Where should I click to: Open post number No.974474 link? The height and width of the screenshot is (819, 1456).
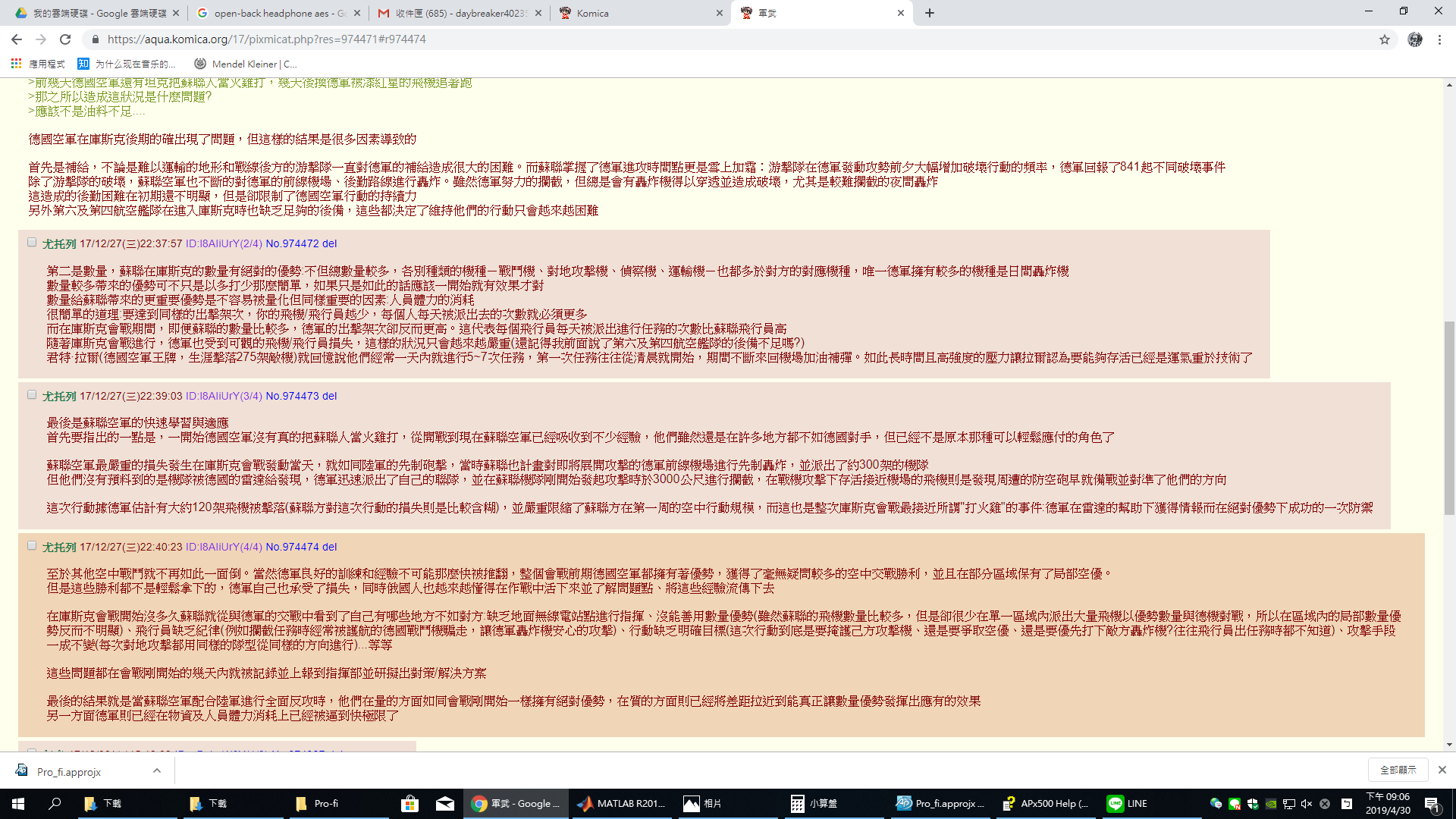point(292,547)
